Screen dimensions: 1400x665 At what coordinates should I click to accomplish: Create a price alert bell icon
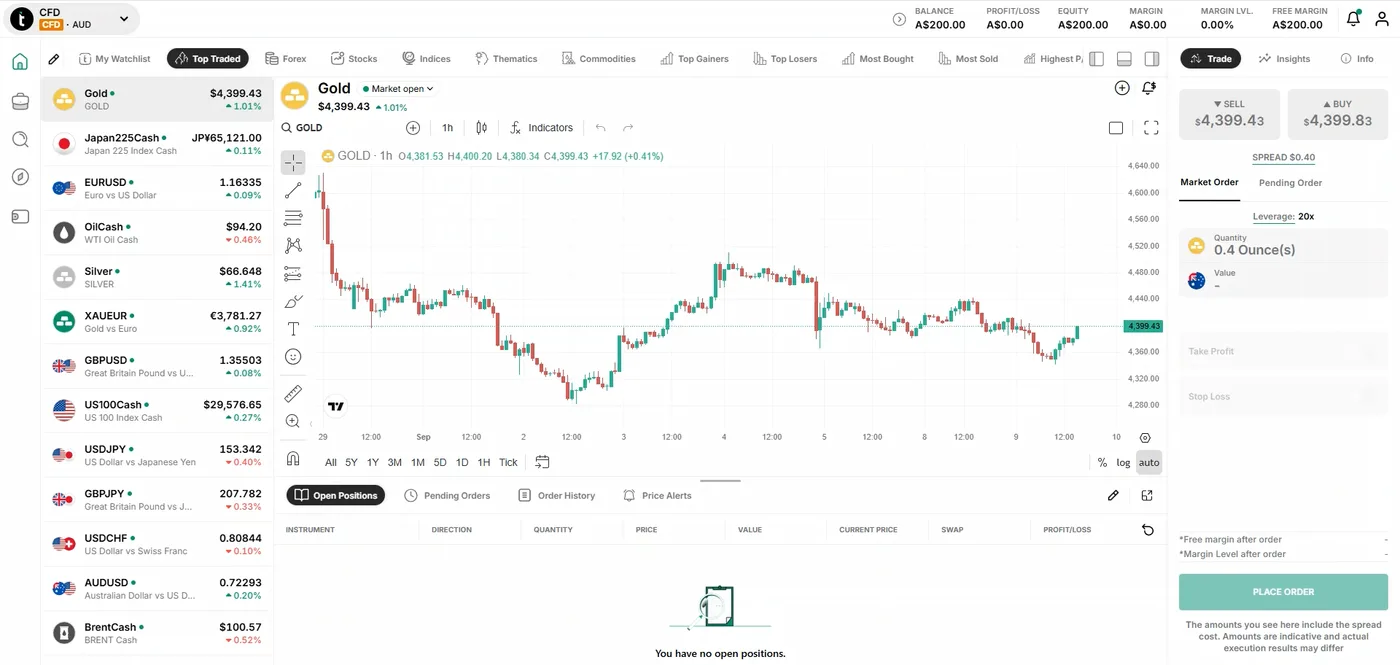point(1149,88)
